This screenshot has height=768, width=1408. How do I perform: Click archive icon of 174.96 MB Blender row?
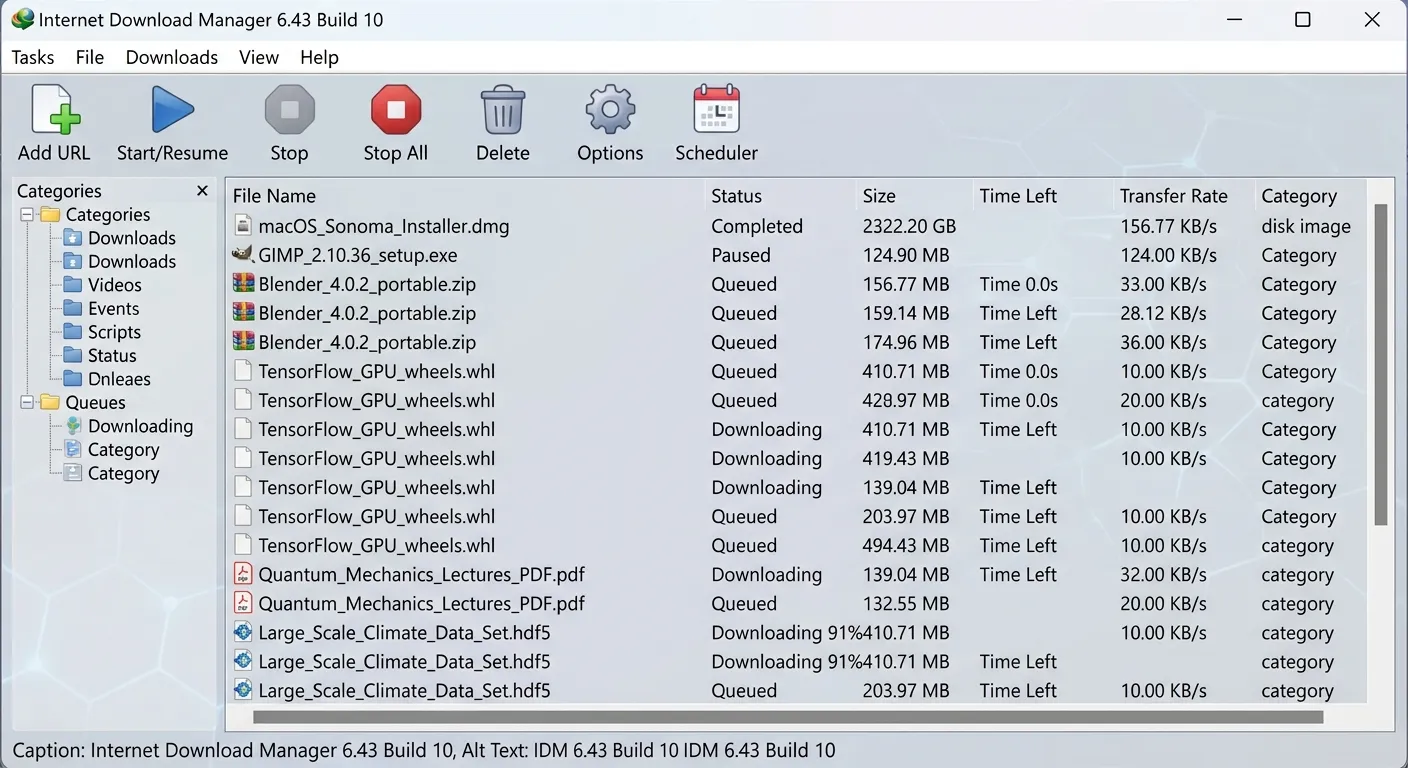coord(242,342)
